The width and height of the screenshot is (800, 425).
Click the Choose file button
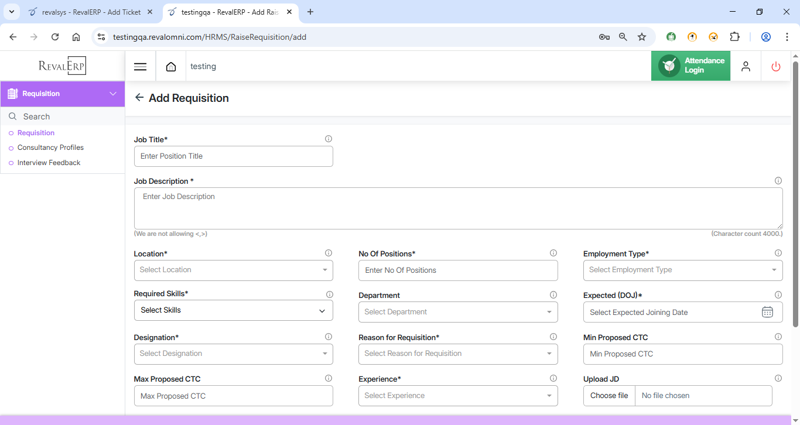(x=609, y=396)
